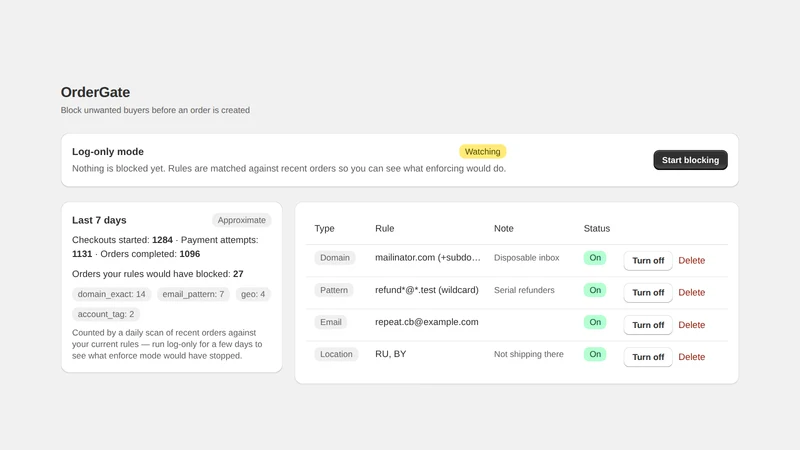Click the refund*@*.test (wildcard) rule text

(x=427, y=290)
